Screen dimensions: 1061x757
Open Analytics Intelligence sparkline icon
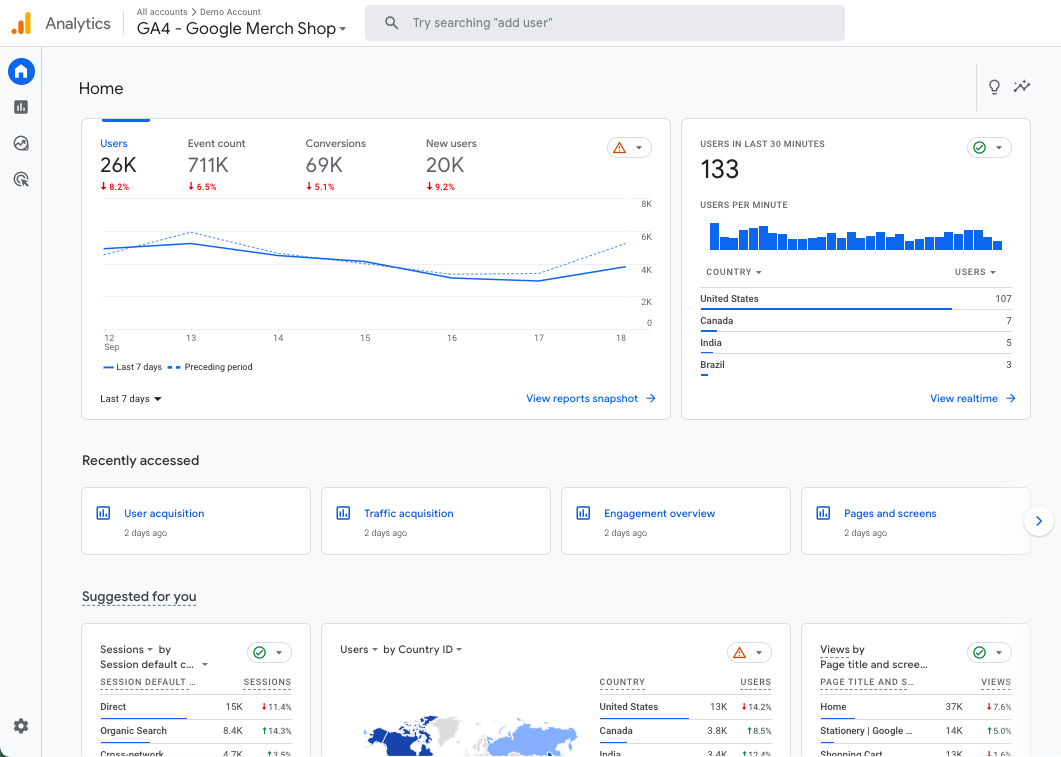pyautogui.click(x=1022, y=86)
